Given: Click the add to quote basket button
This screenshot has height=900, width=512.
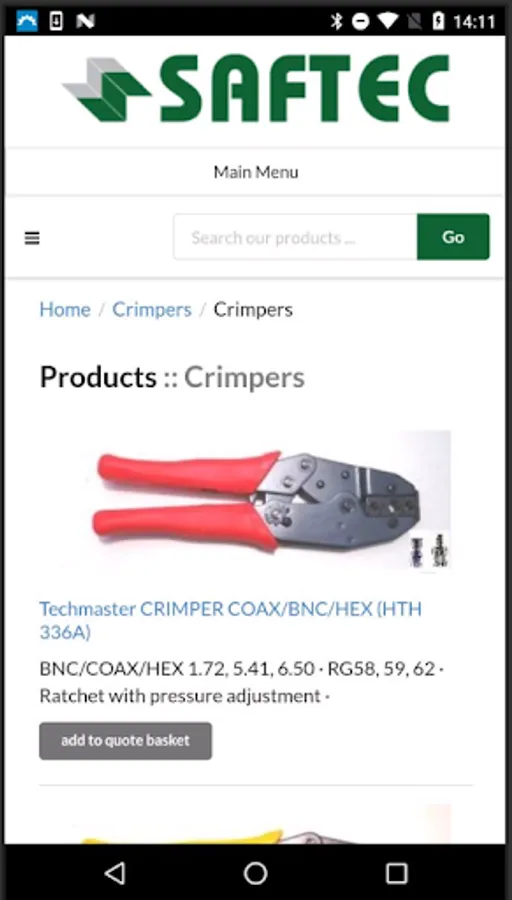Looking at the screenshot, I should click(125, 740).
